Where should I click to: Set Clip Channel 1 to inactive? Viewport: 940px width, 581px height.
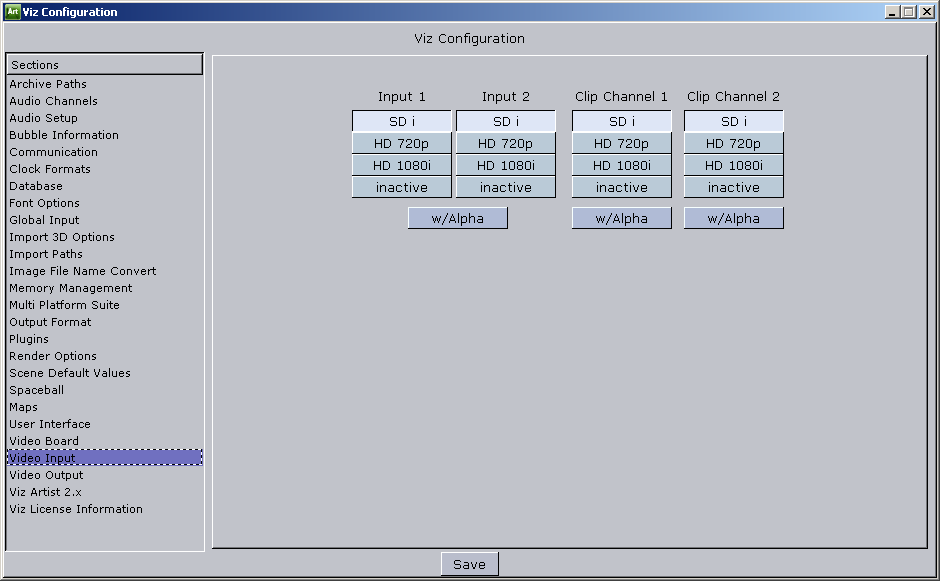tap(621, 188)
